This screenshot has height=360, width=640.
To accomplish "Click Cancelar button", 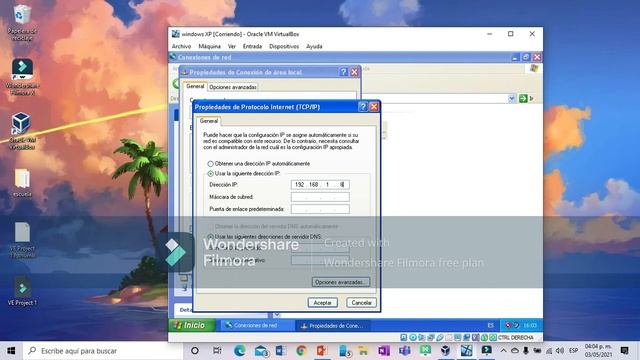I will [x=362, y=303].
